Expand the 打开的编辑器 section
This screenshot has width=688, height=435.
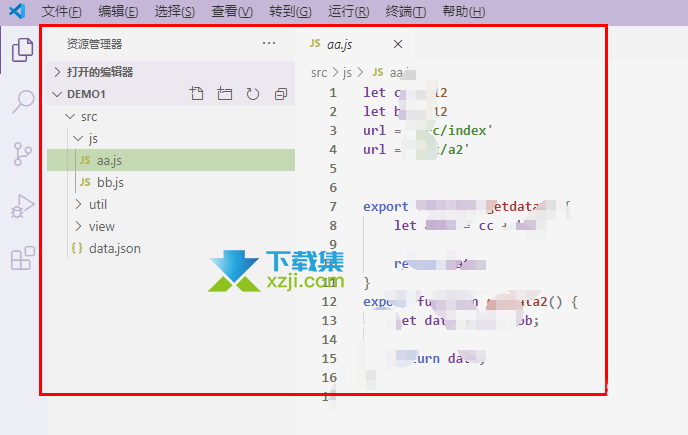[171, 72]
